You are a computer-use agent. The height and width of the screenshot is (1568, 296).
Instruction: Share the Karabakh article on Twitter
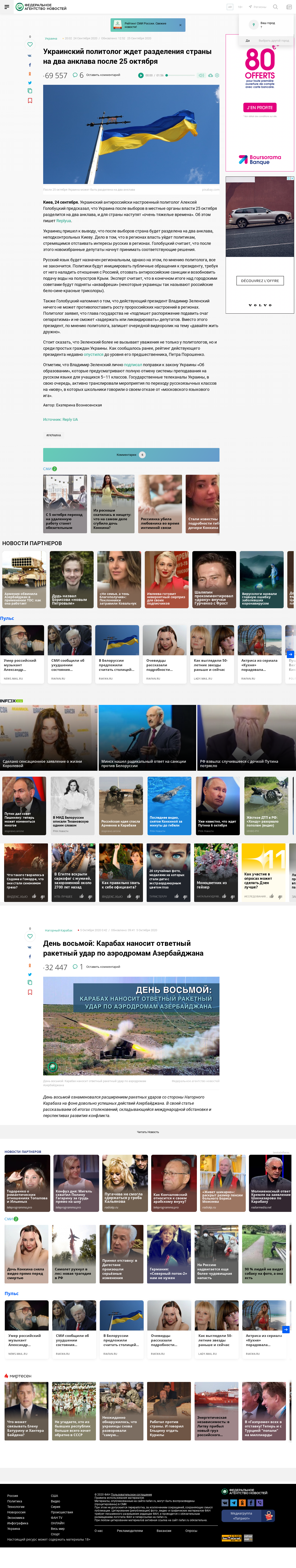coord(30,975)
